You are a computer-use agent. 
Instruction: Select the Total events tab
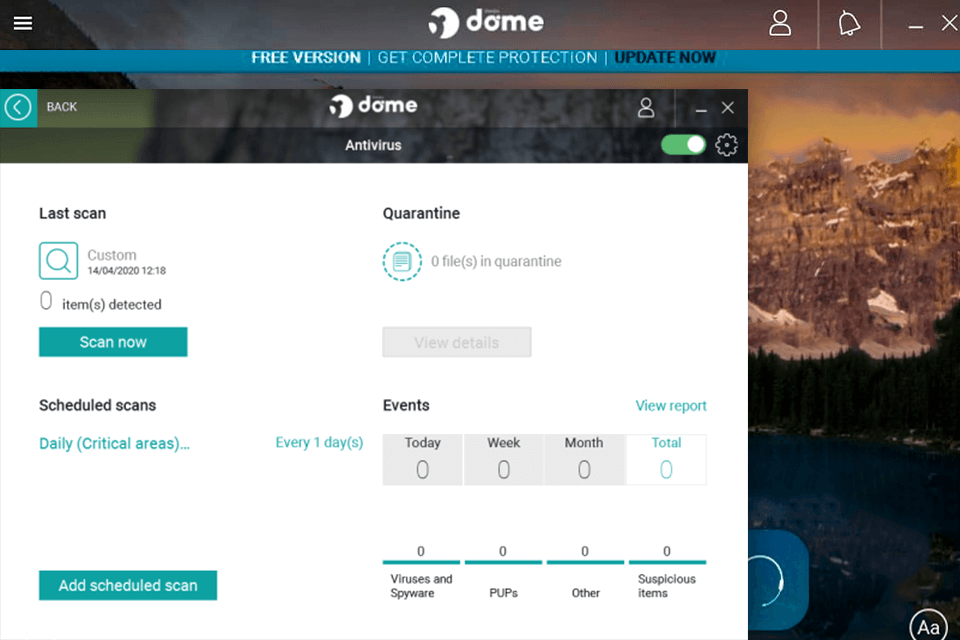coord(666,459)
